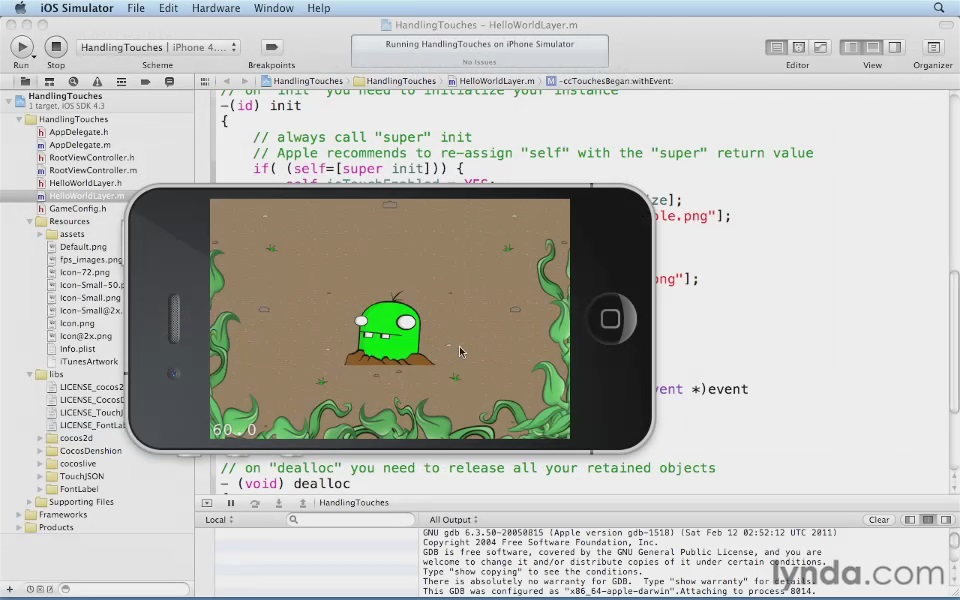Expand the Frameworks group
Image resolution: width=960 pixels, height=600 pixels.
click(19, 515)
